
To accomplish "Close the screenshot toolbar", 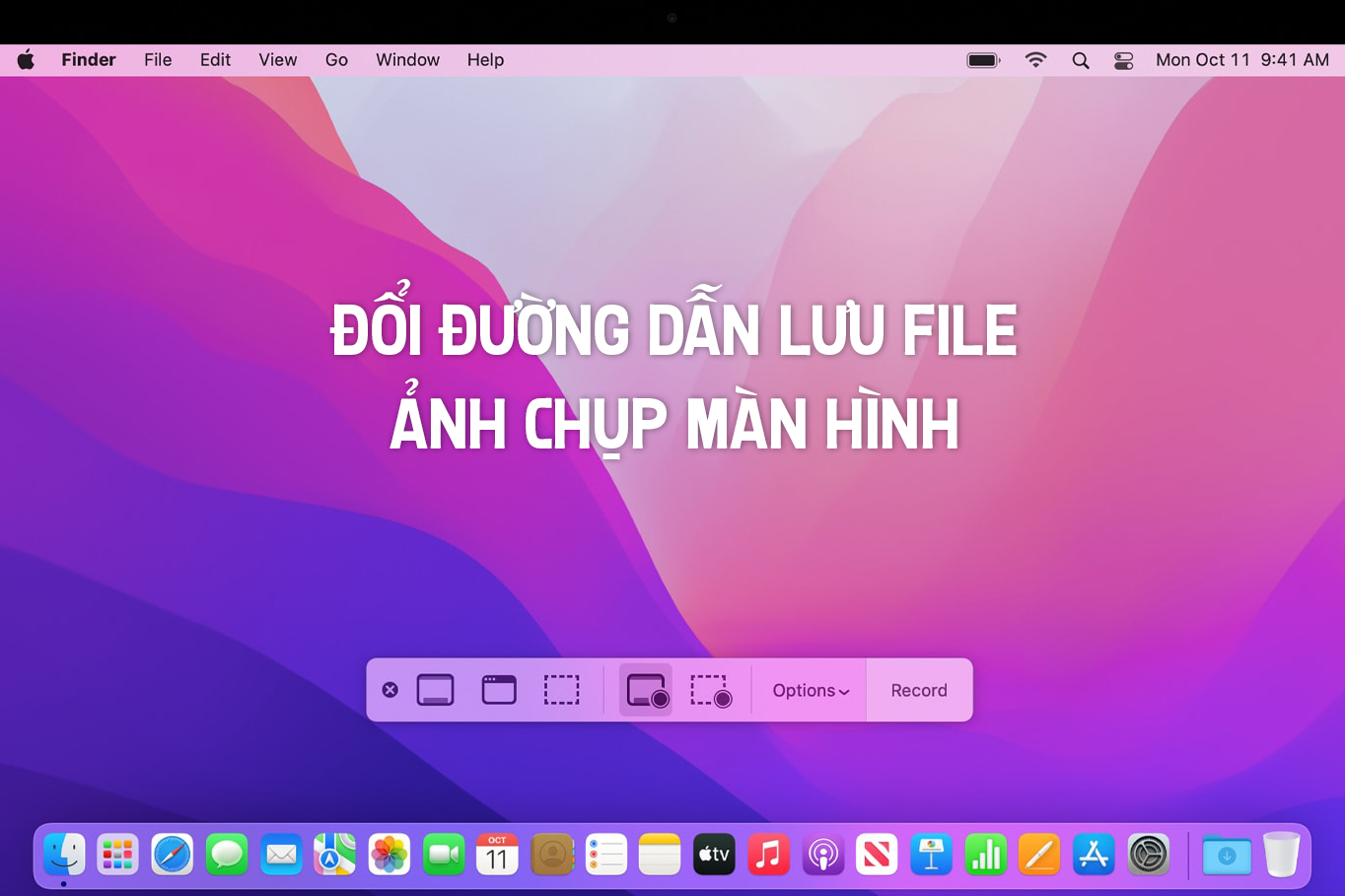I will (x=390, y=690).
